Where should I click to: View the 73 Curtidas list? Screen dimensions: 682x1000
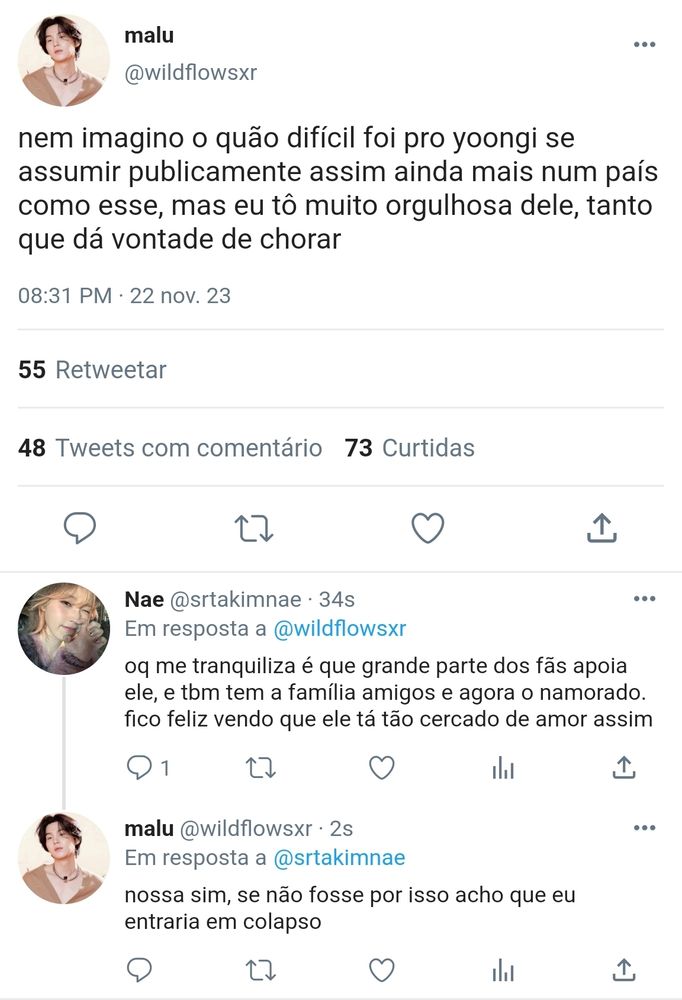pyautogui.click(x=410, y=448)
